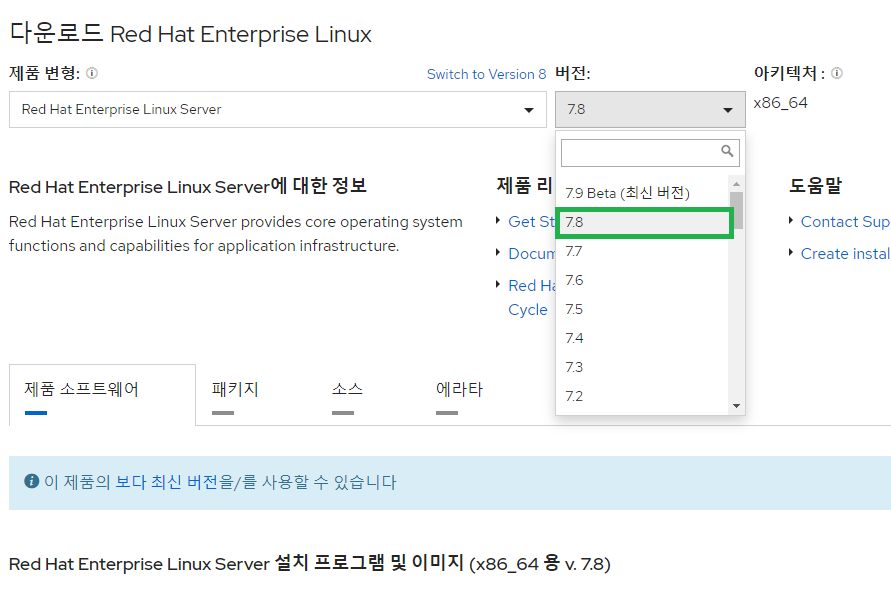Choose version 7.7 from the list
891x591 pixels.
pyautogui.click(x=642, y=251)
